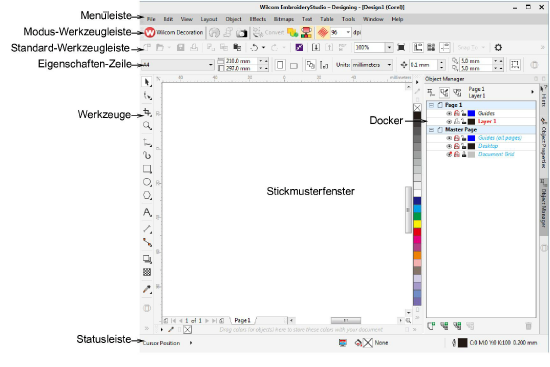Click the Paste clipboard icon
The image size is (550, 367).
pyautogui.click(x=237, y=47)
